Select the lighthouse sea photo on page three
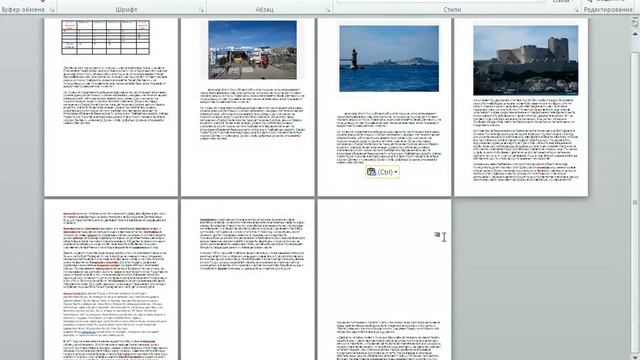 (389, 59)
